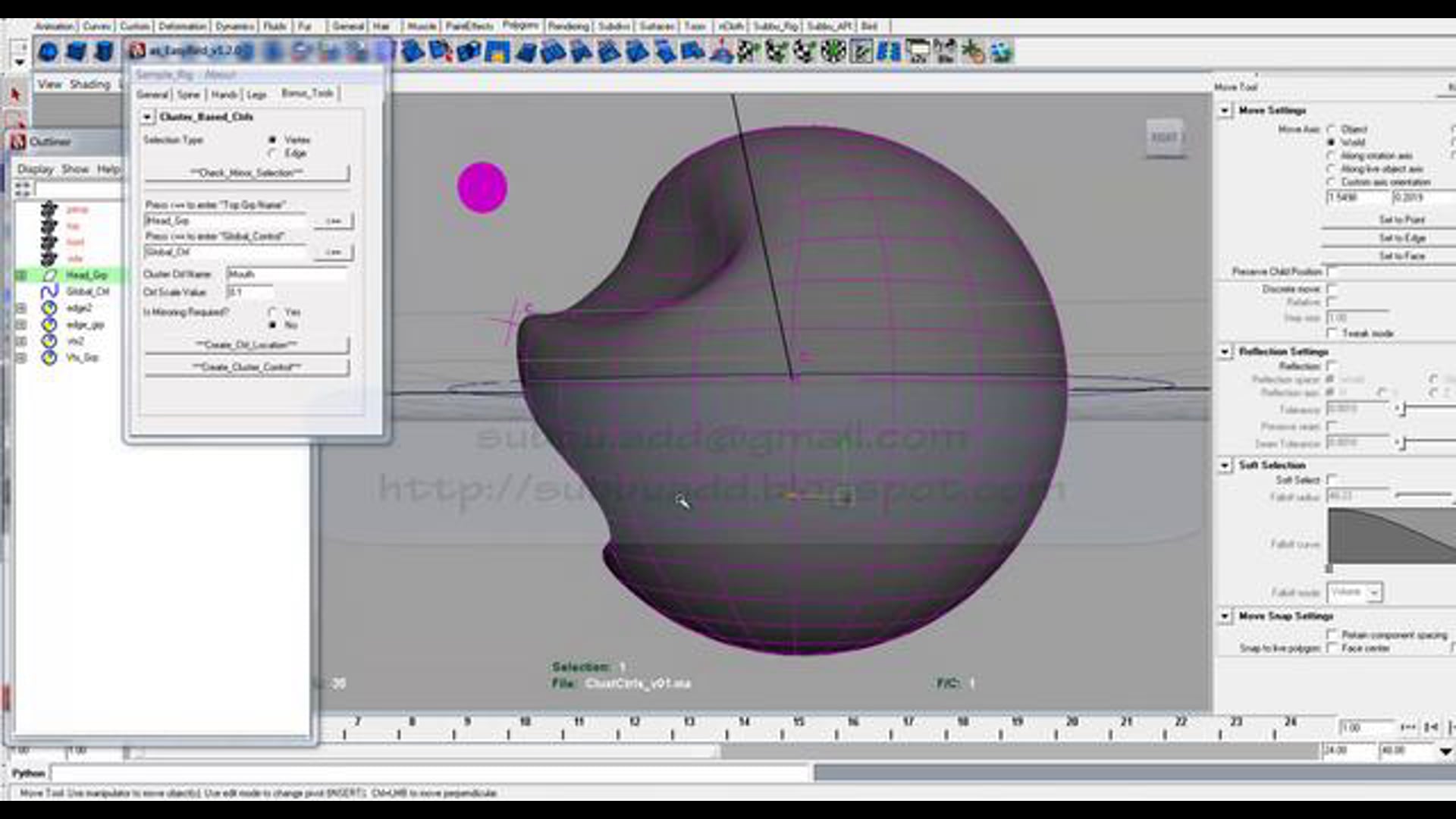Collapse the Move Snap Settings section

[1225, 616]
